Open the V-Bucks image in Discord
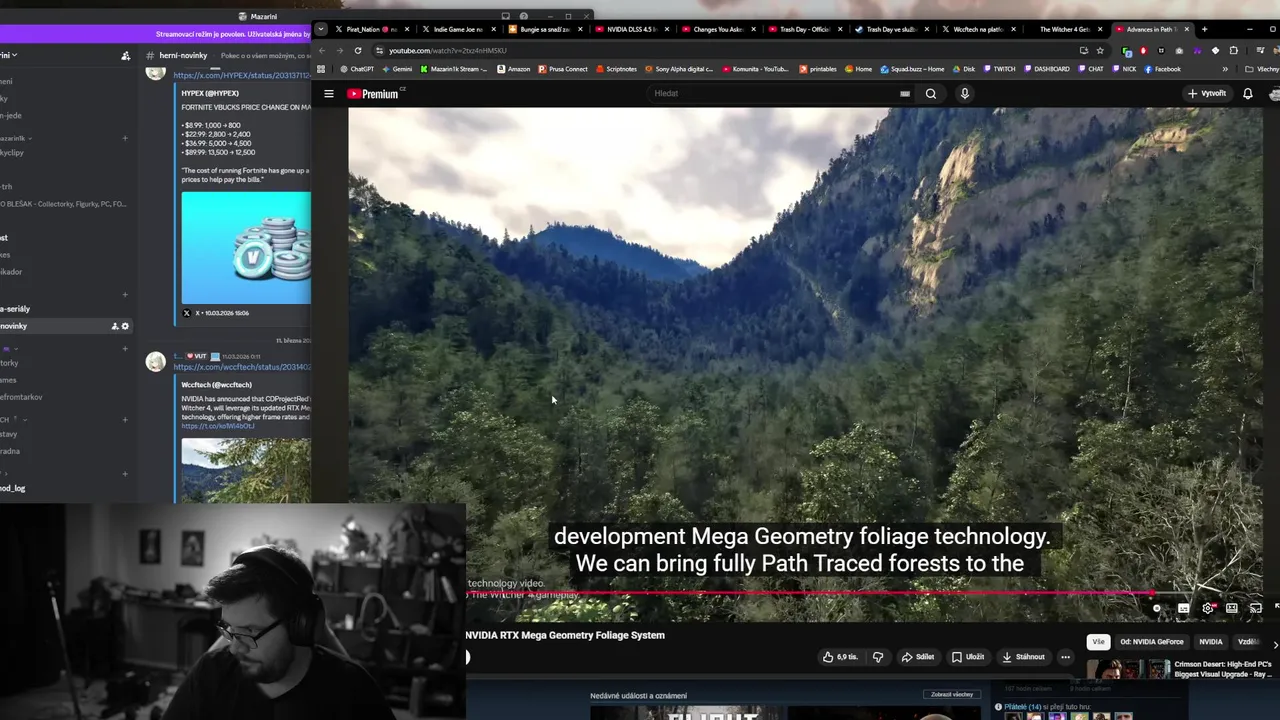The width and height of the screenshot is (1280, 720). pos(246,247)
